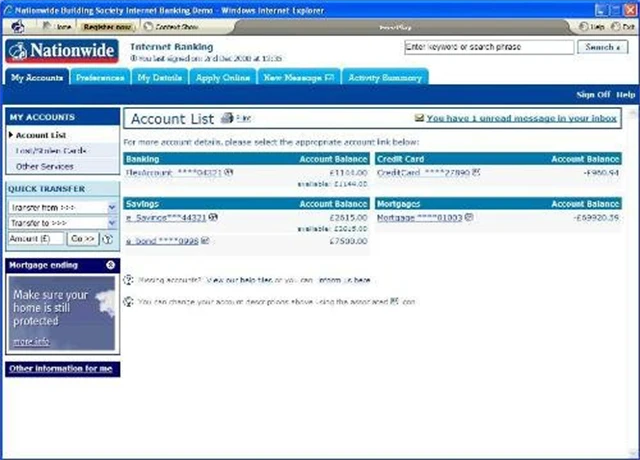Image resolution: width=640 pixels, height=460 pixels.
Task: Collapse the Mortgage ending panel
Action: tap(111, 265)
